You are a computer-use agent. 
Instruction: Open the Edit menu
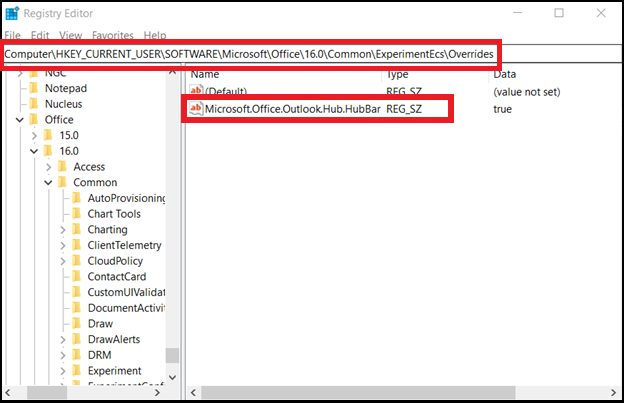click(40, 35)
